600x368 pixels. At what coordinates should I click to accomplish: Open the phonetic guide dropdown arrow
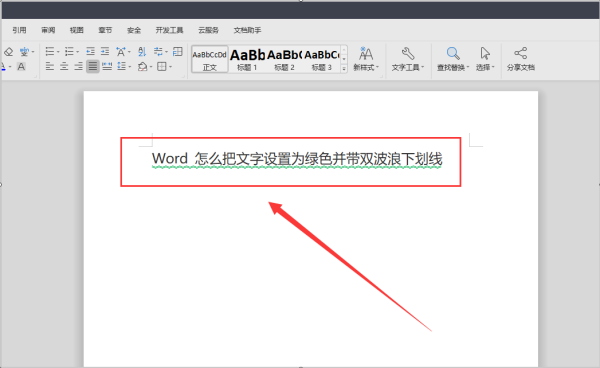[33, 52]
